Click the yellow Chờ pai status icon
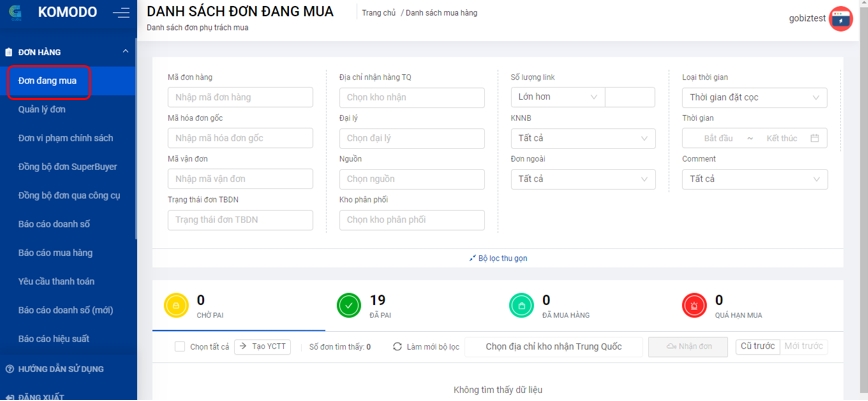868x401 pixels. coord(177,306)
